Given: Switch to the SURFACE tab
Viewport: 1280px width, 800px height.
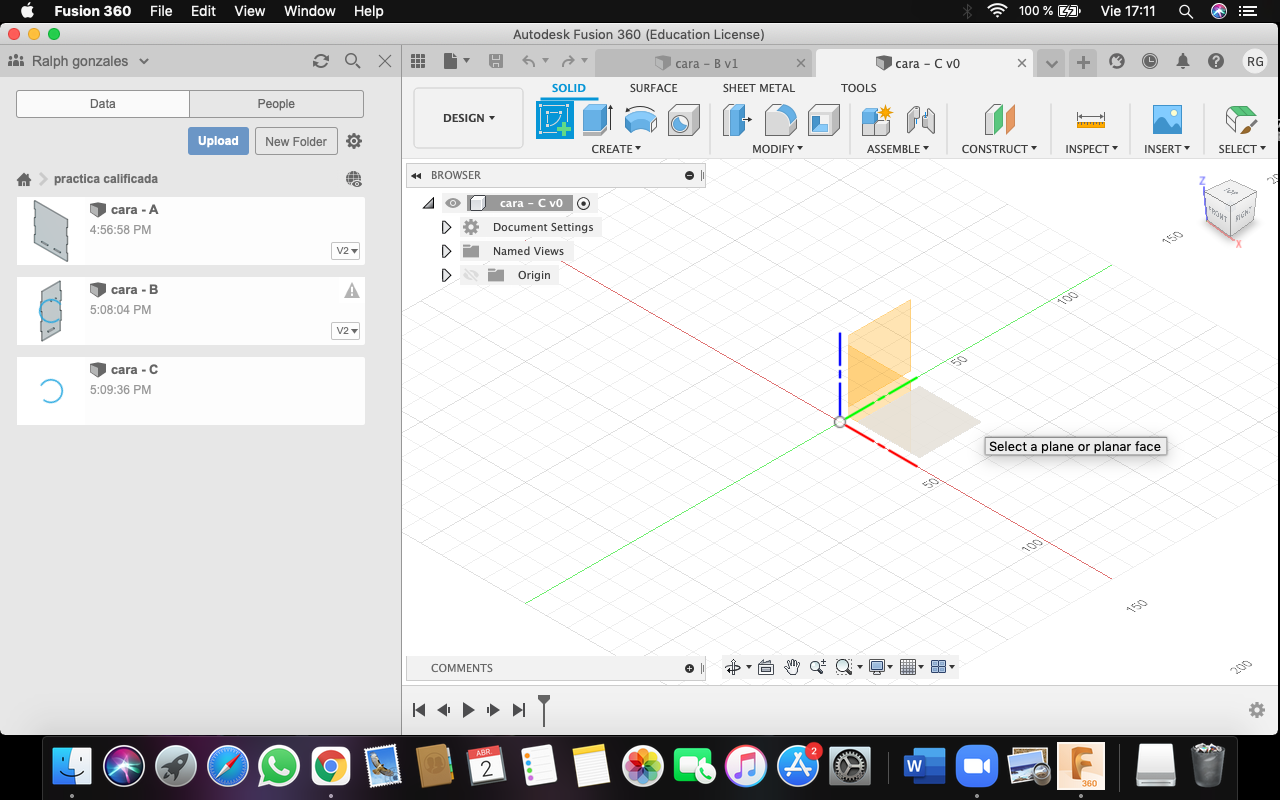Looking at the screenshot, I should [653, 88].
